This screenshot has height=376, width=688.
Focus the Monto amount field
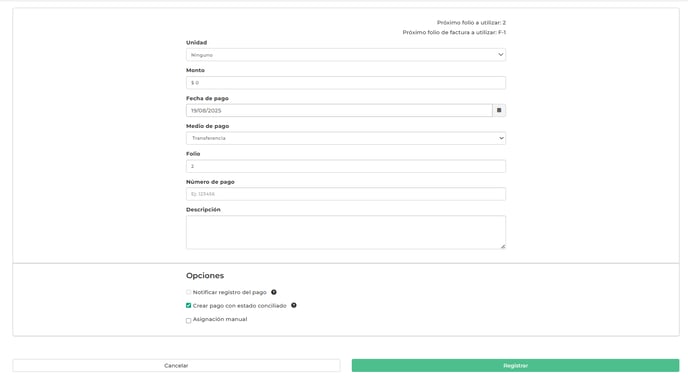point(346,82)
